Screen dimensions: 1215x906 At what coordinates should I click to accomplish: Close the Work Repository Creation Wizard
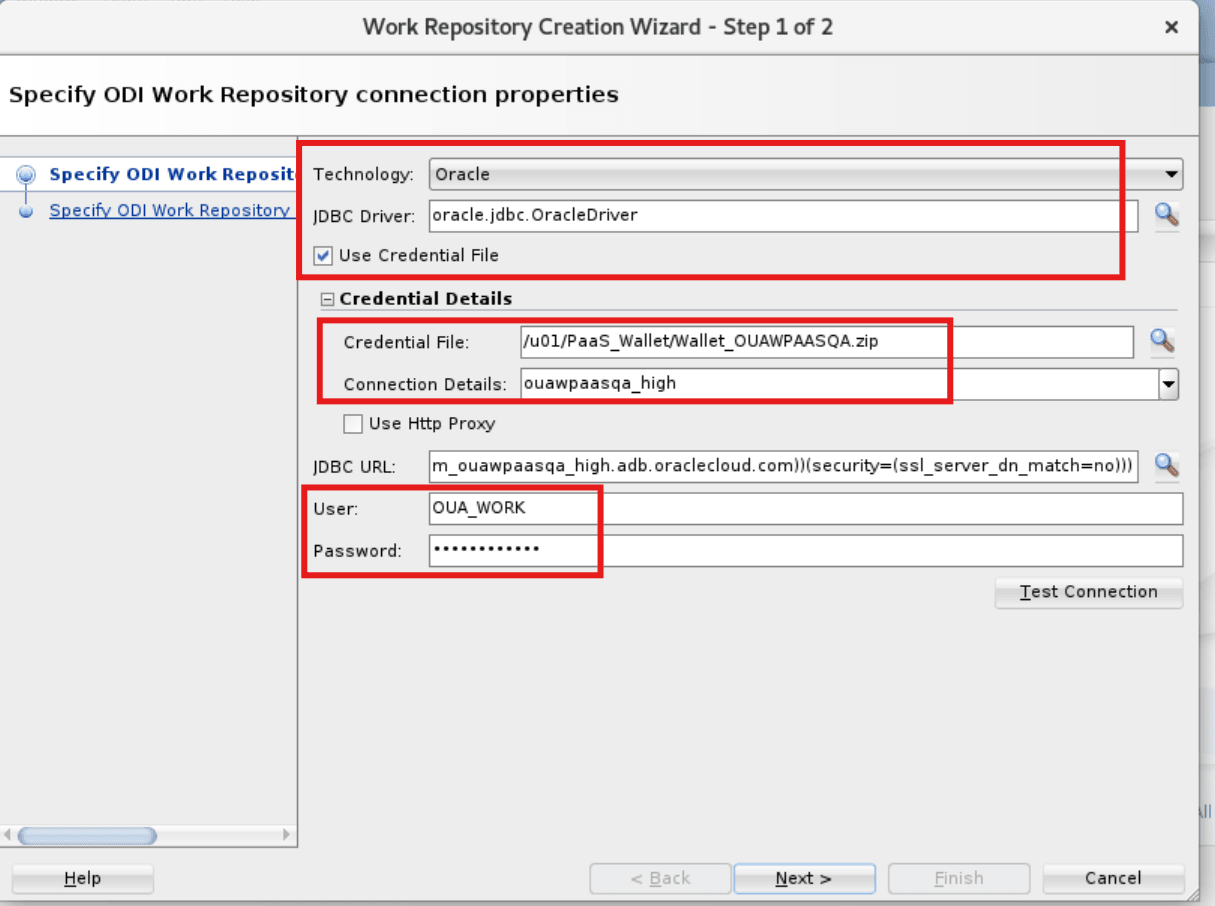click(1171, 27)
